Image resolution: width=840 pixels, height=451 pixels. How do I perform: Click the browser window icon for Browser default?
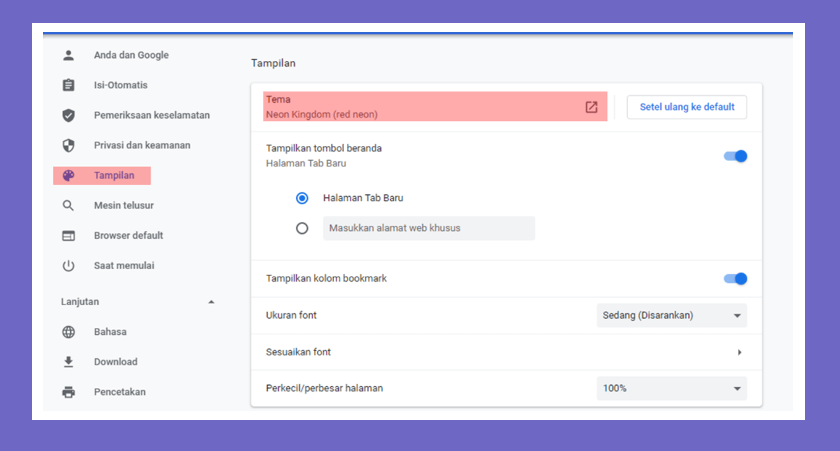click(x=69, y=236)
